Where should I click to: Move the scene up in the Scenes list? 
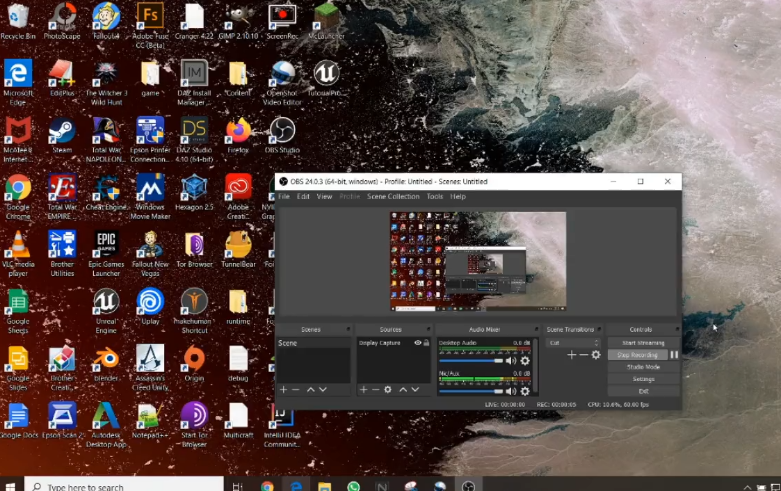[x=310, y=389]
